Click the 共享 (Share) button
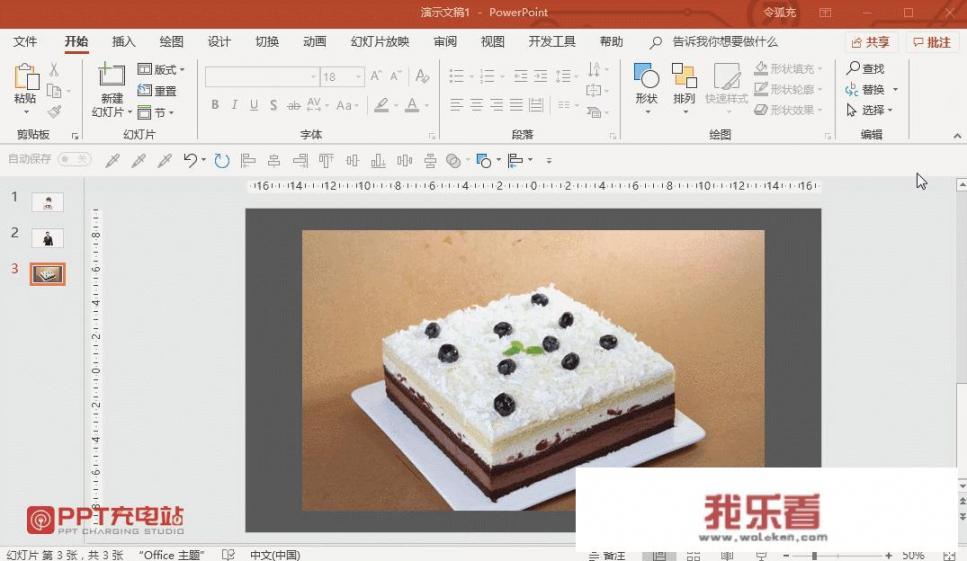The height and width of the screenshot is (561, 967). [x=870, y=42]
